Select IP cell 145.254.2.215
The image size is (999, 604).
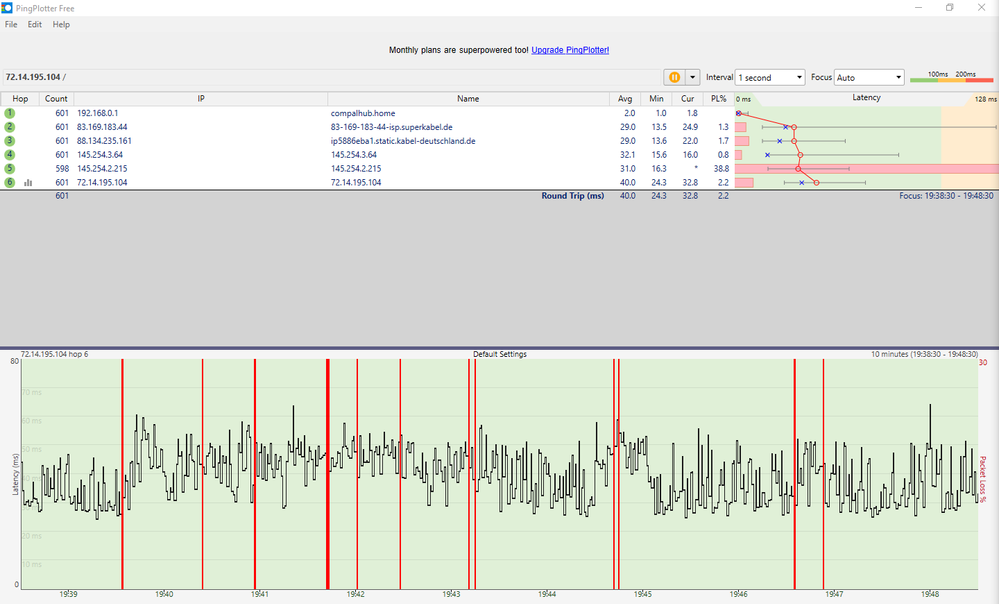point(102,168)
